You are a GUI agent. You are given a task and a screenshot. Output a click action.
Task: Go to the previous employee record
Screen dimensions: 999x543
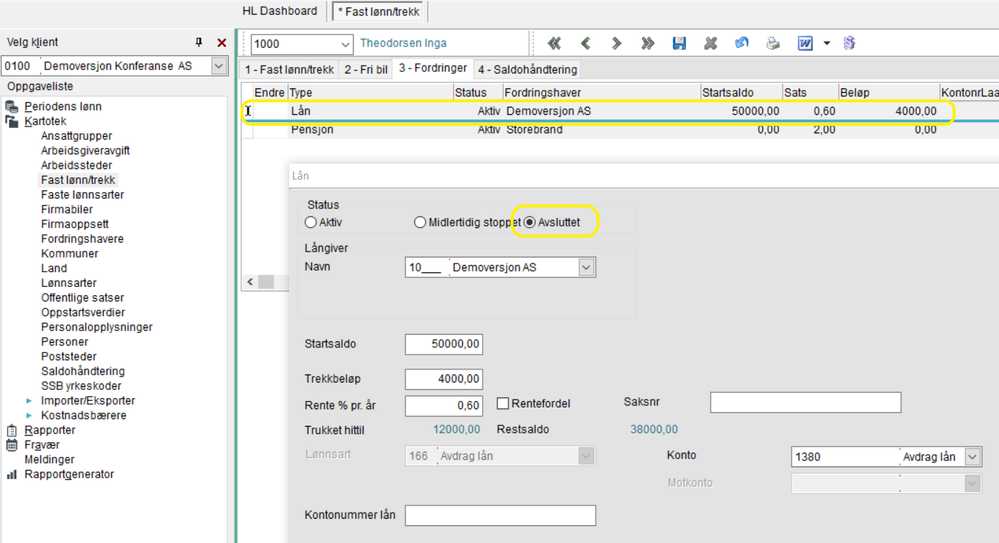click(x=586, y=44)
